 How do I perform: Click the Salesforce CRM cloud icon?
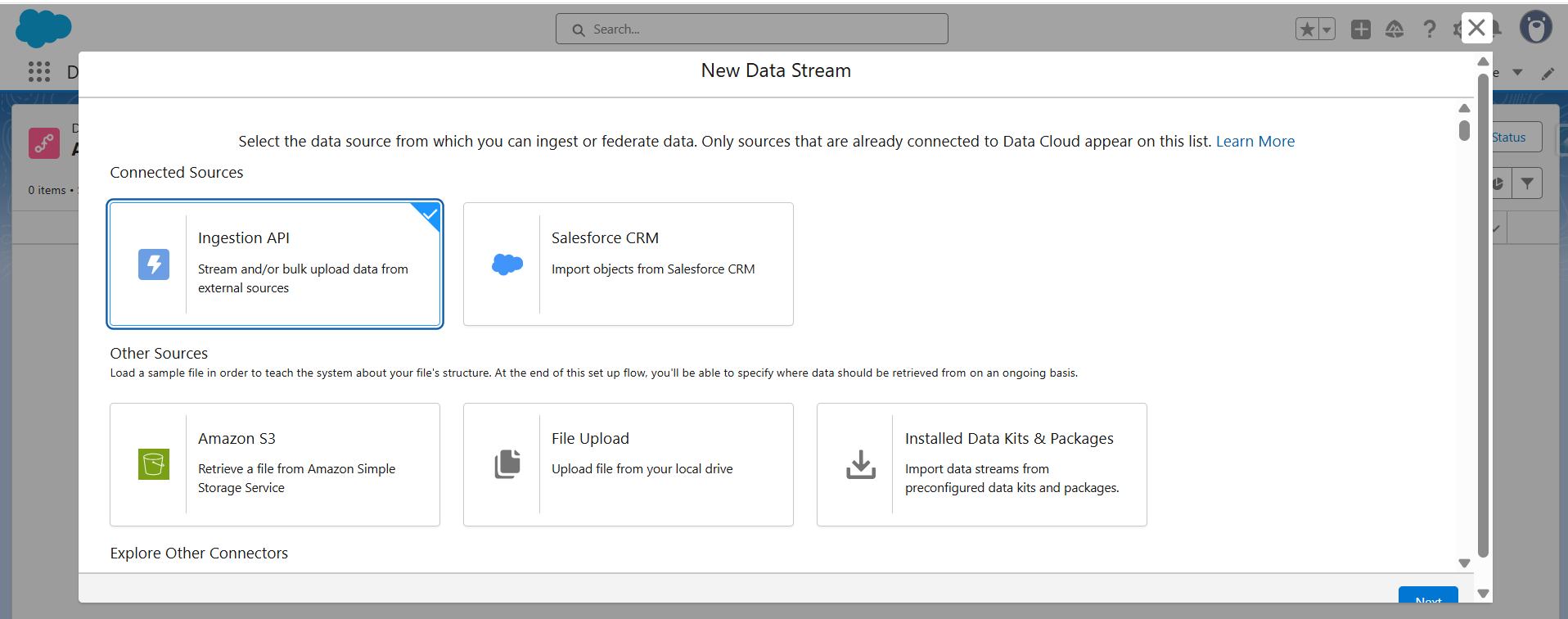[x=507, y=264]
